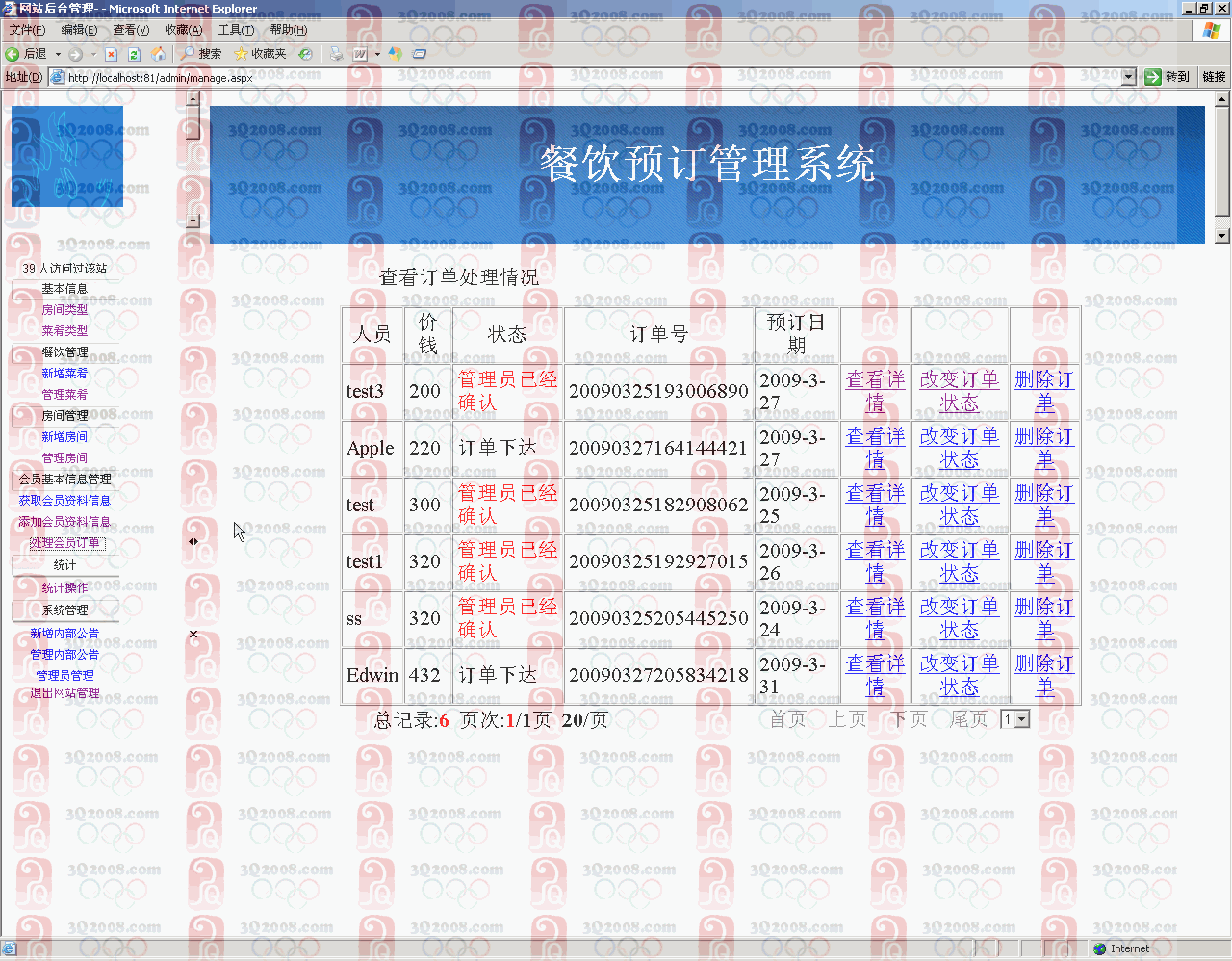Open 获取会员资料信息 sidebar link
1232x961 pixels.
click(64, 501)
